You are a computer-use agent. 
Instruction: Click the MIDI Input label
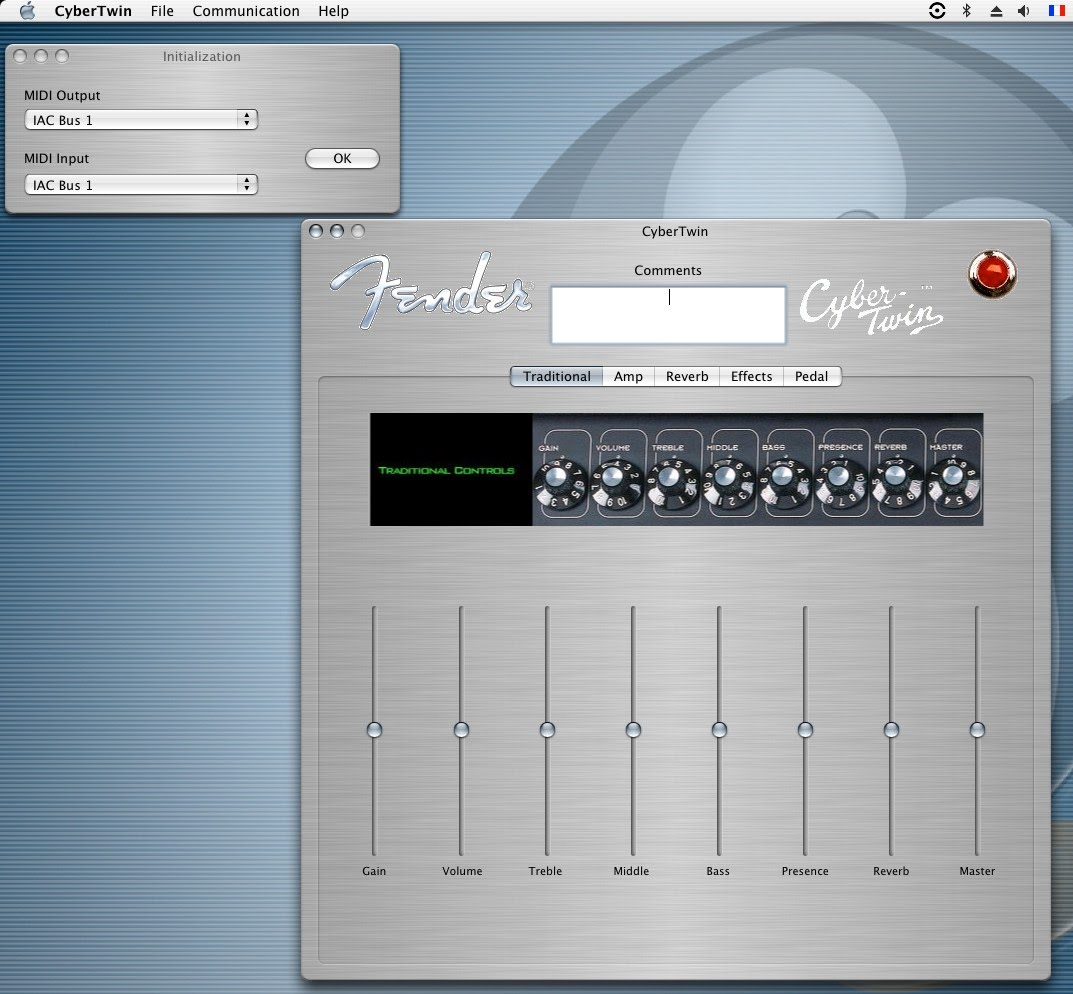[x=57, y=159]
